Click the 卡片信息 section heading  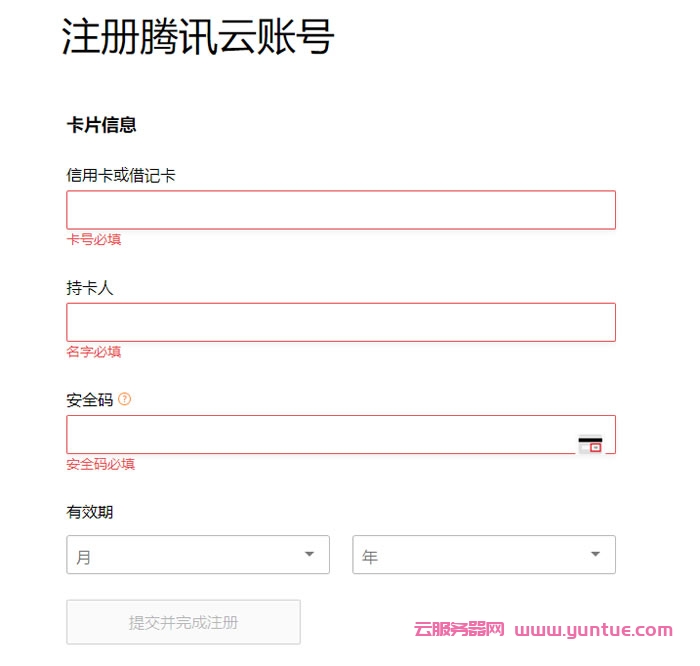tap(102, 125)
